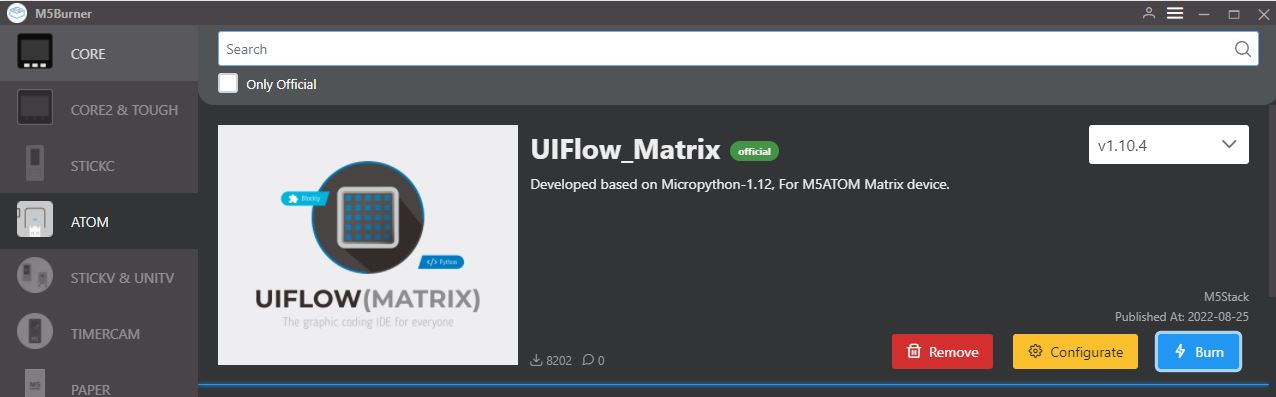The width and height of the screenshot is (1276, 397).
Task: Burn the UIFlow_Matrix firmware
Action: [x=1199, y=352]
